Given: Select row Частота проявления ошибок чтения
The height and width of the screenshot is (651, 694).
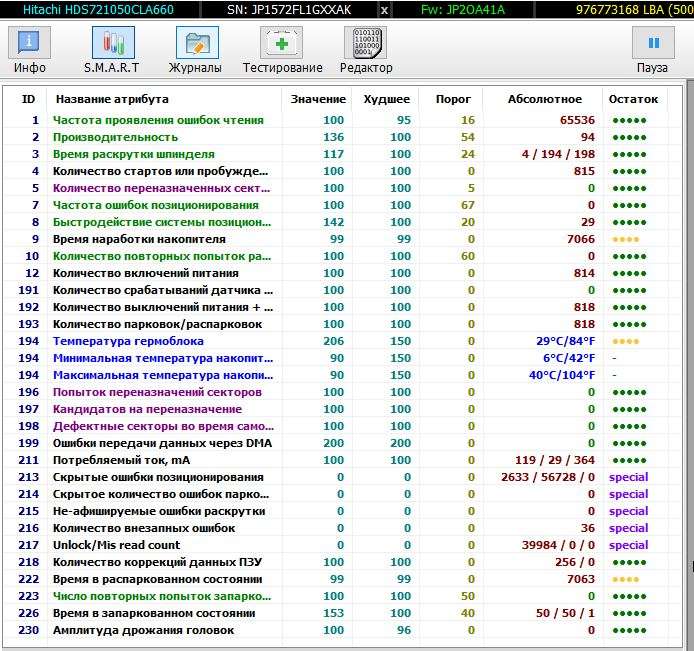Looking at the screenshot, I should click(x=341, y=120).
